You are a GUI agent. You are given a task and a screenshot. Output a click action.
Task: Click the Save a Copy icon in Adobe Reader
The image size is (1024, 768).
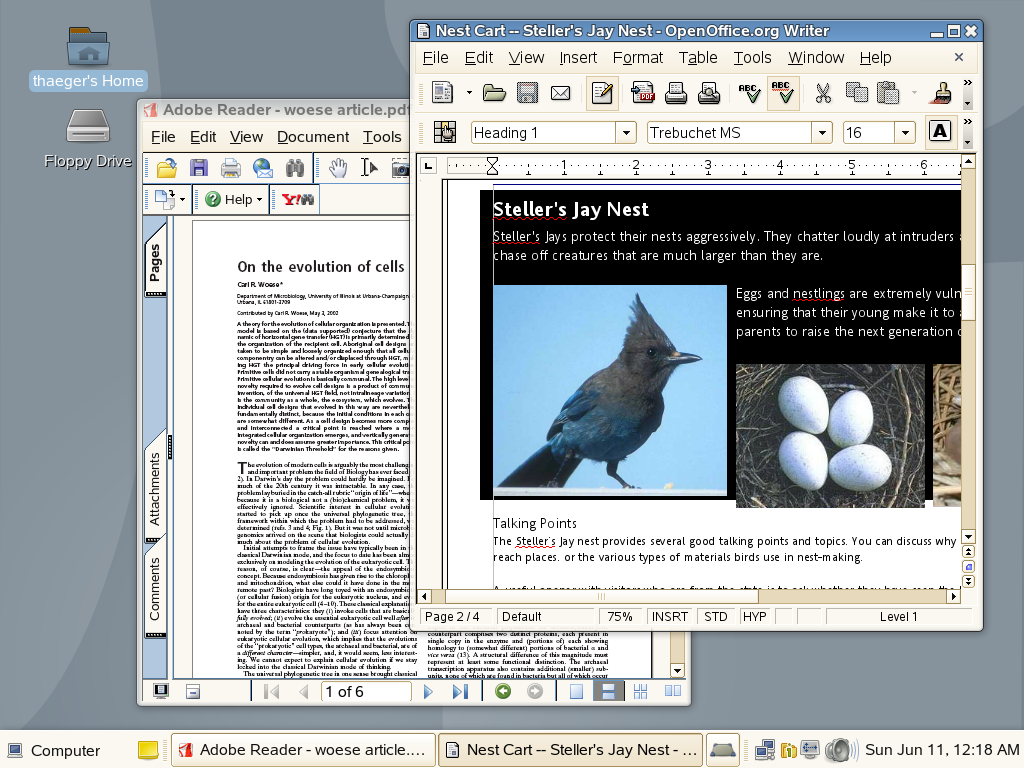pyautogui.click(x=199, y=168)
